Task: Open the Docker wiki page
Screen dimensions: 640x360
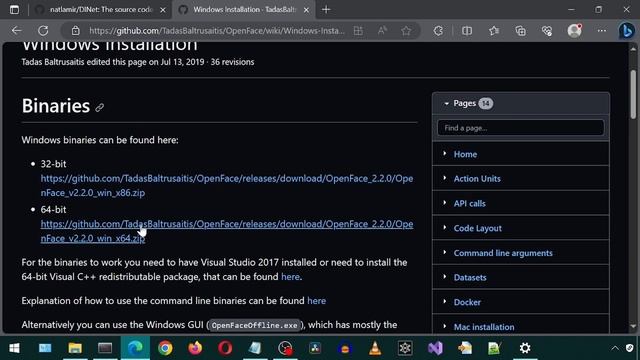Action: (467, 302)
